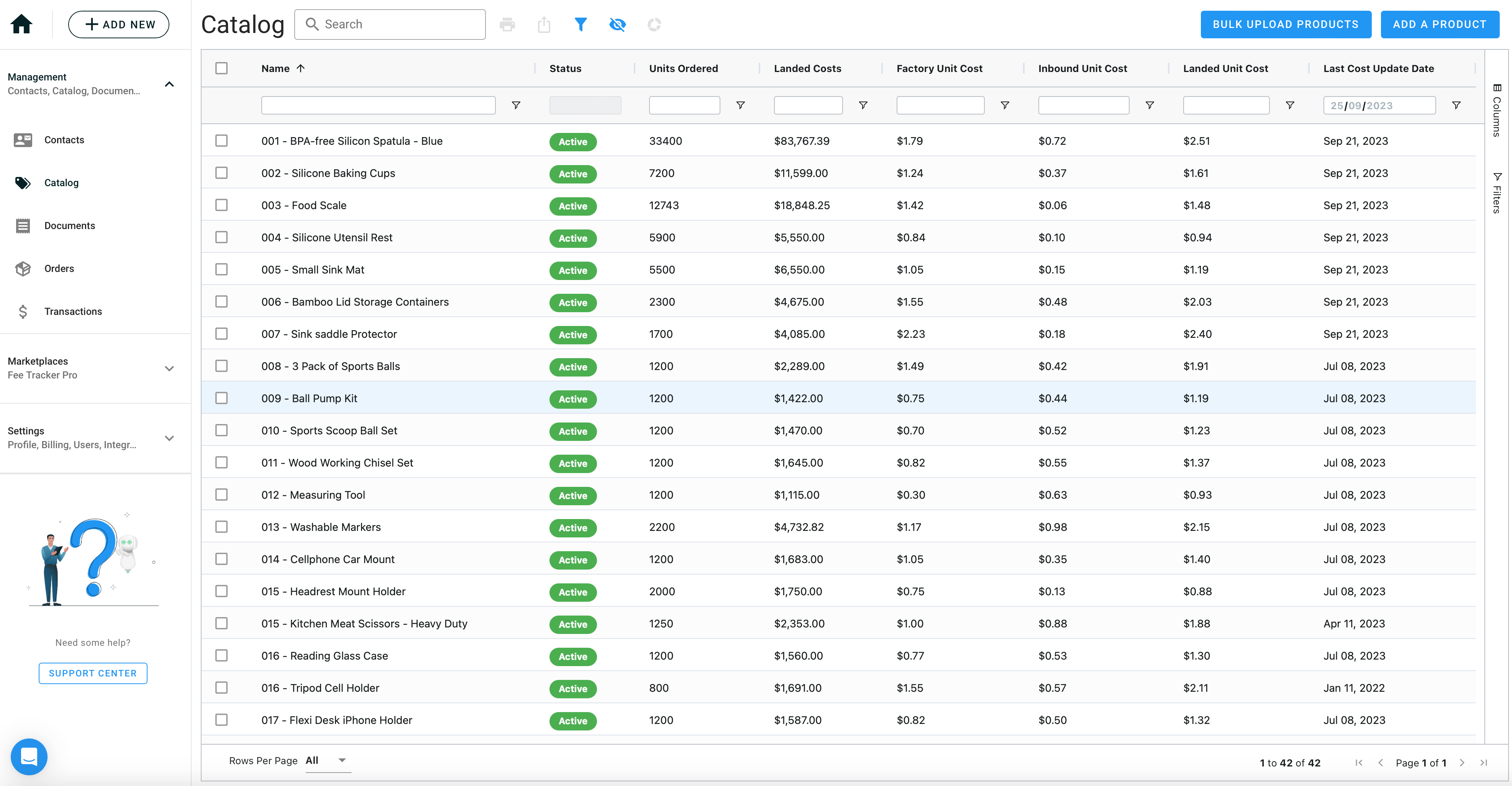The height and width of the screenshot is (786, 1512).
Task: Click the Landed Costs filter funnel
Action: point(863,105)
